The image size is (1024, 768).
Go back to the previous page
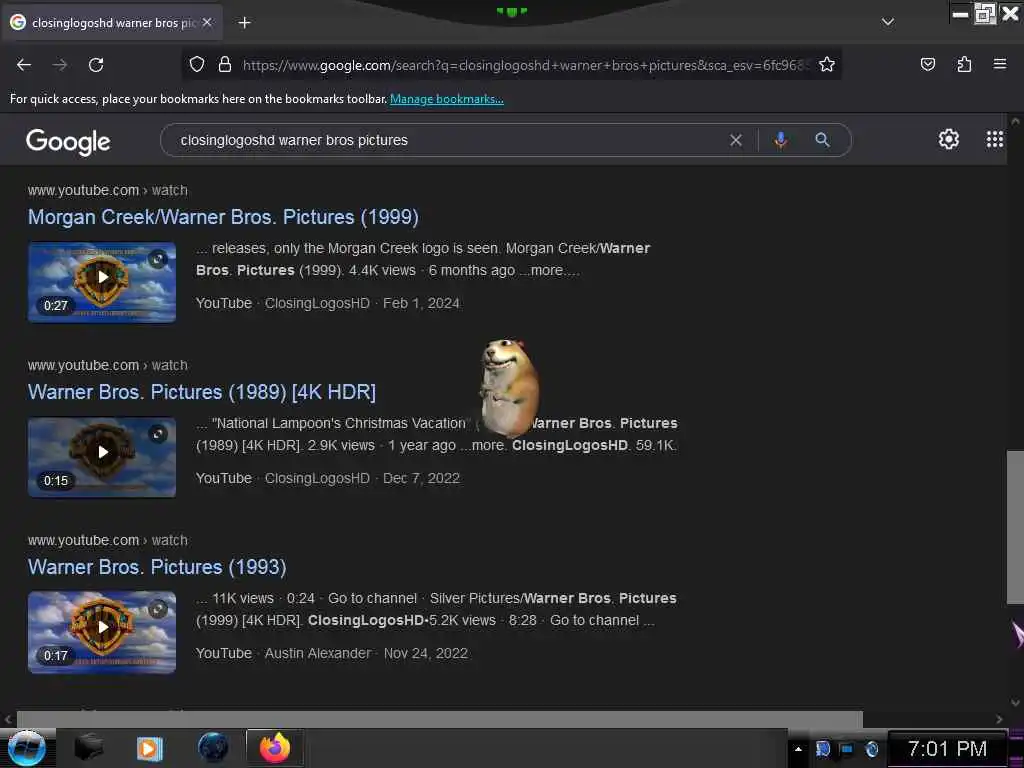(24, 65)
